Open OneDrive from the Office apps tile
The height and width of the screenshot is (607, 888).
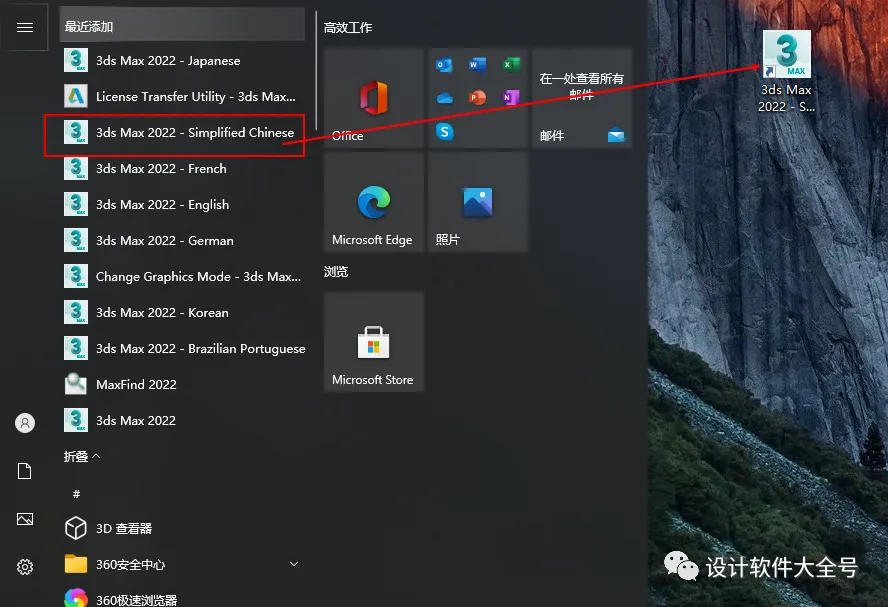click(x=445, y=98)
